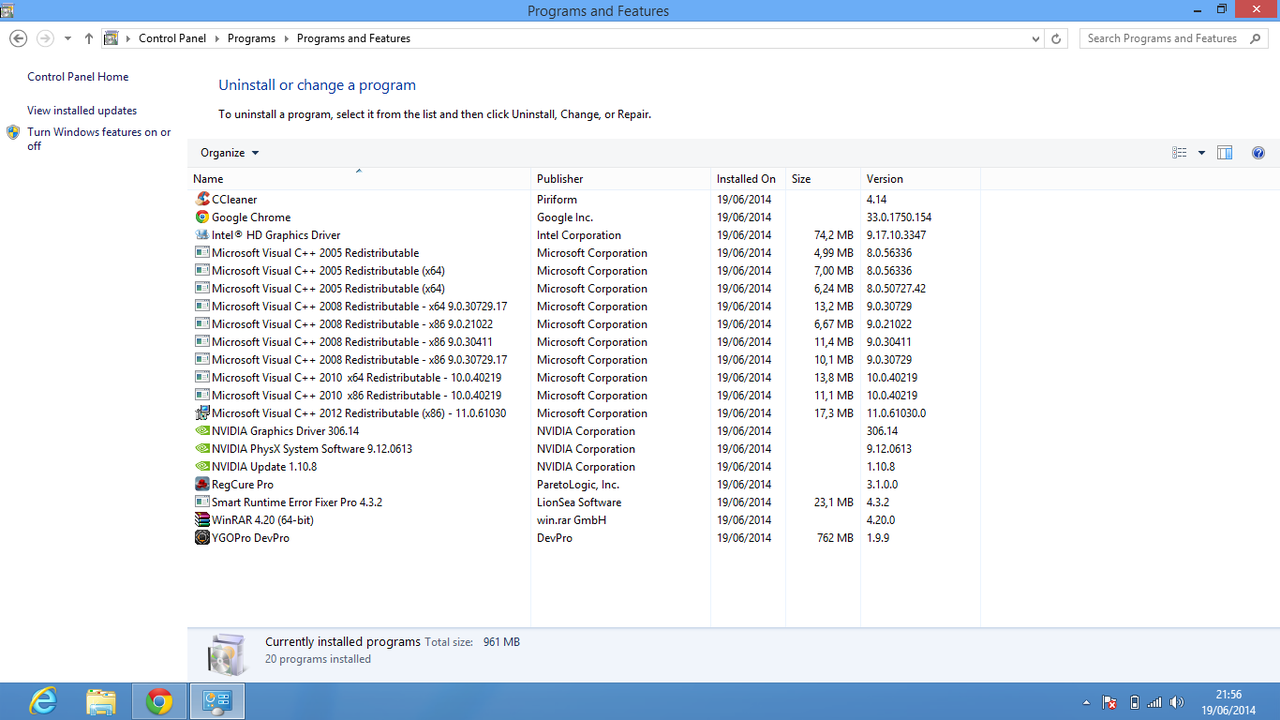
Task: Click version 33.0.1750.154 cell
Action: click(x=899, y=217)
